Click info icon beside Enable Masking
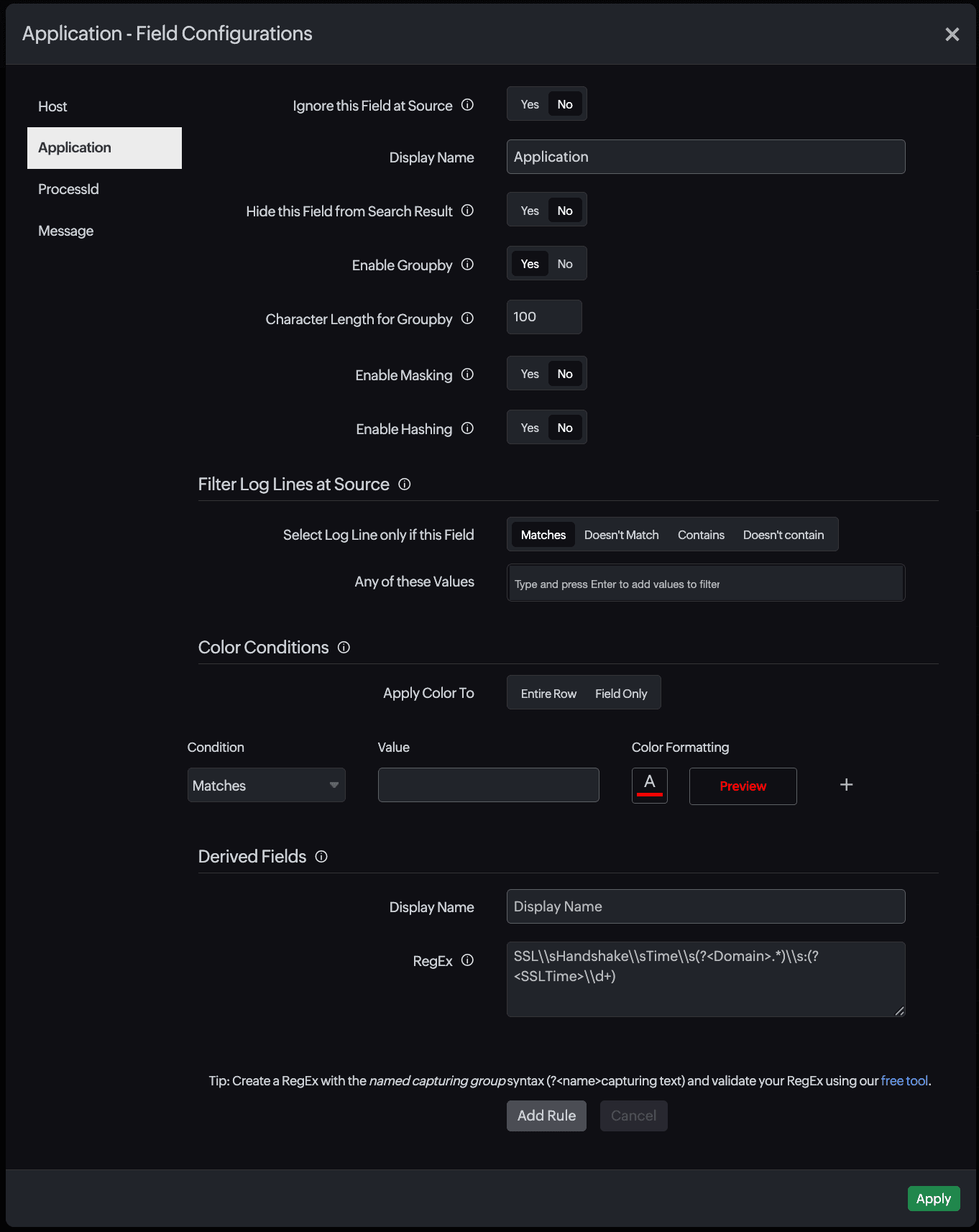 point(467,374)
